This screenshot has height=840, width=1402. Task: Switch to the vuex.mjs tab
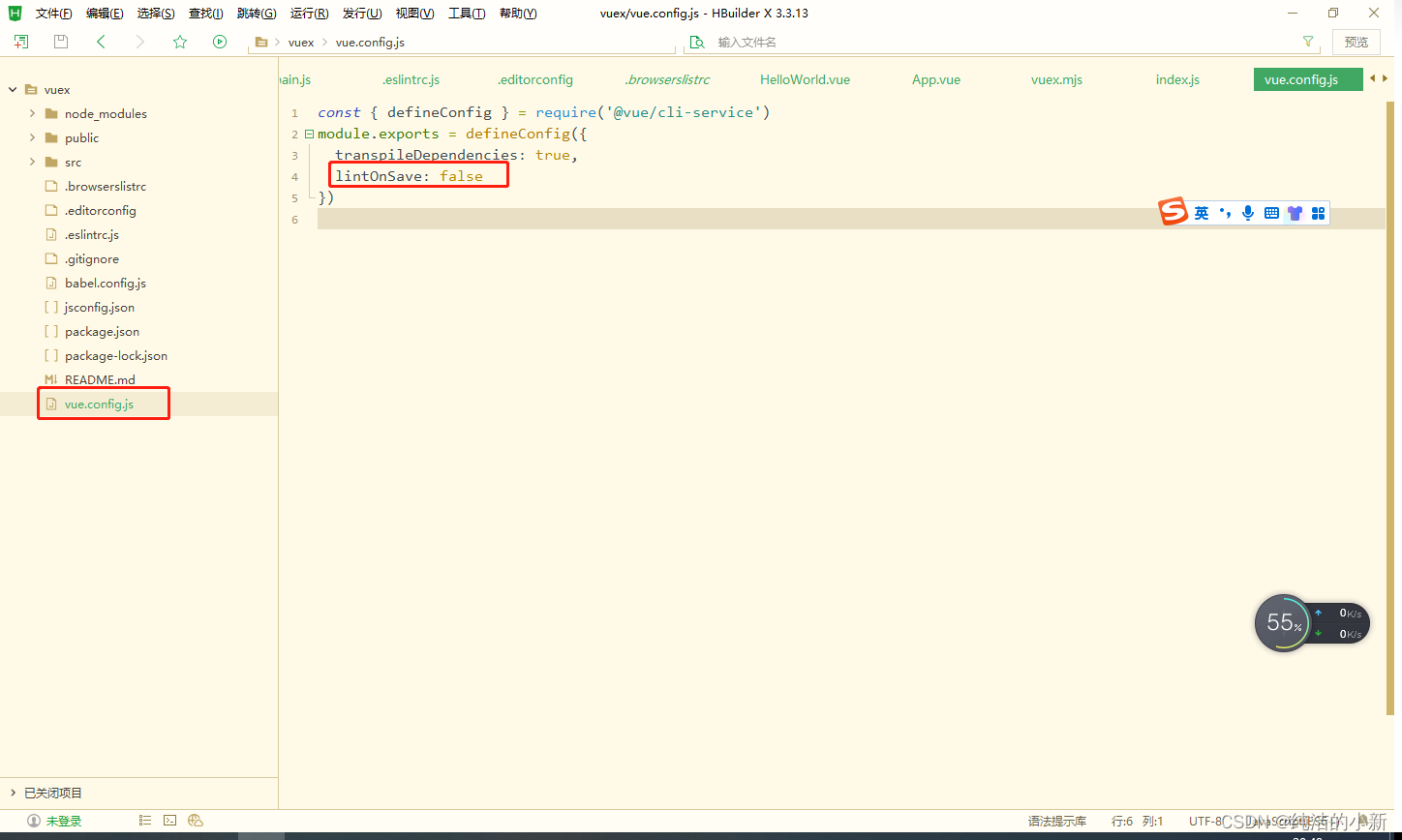click(x=1056, y=79)
